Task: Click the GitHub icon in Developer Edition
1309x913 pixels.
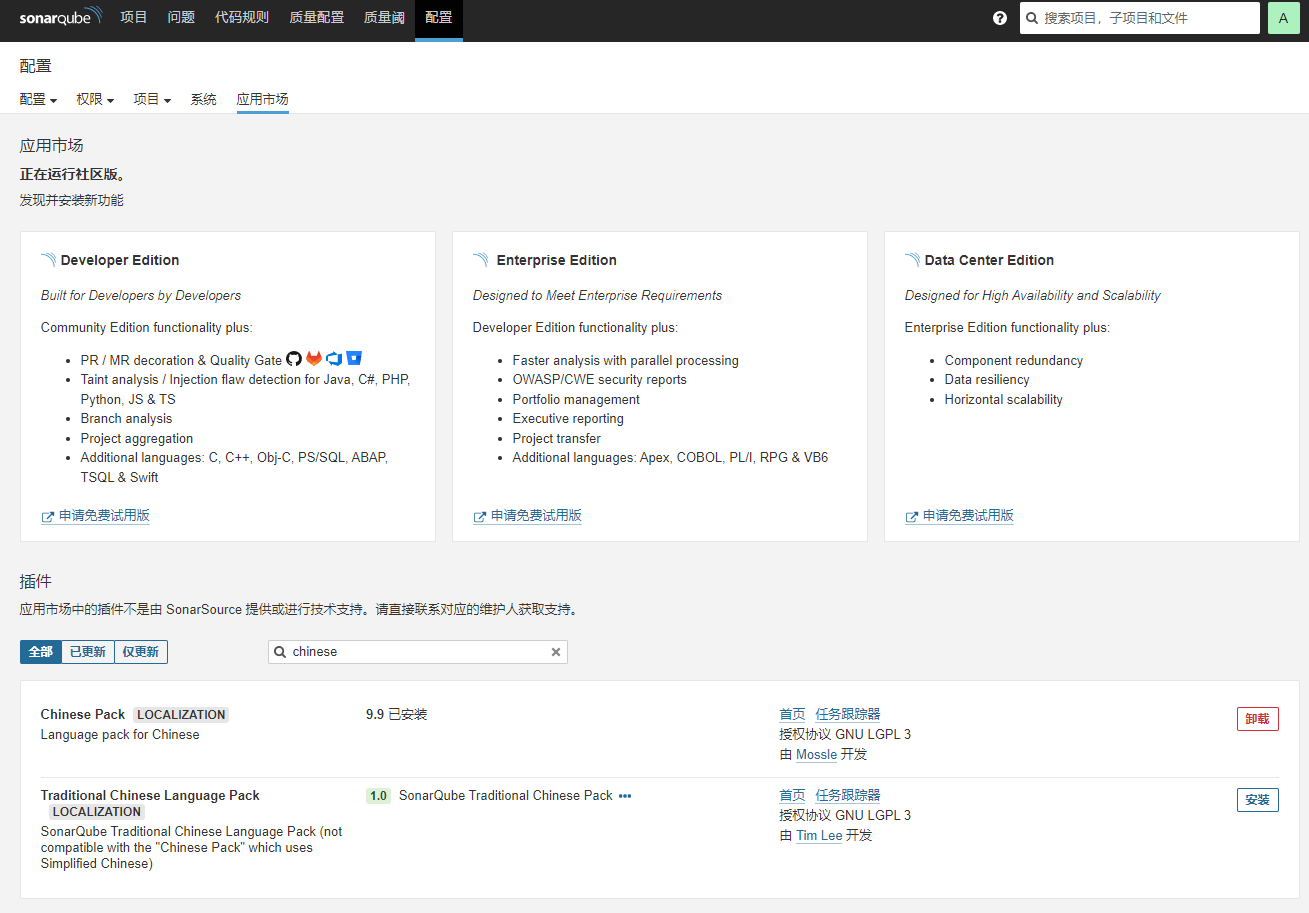Action: [294, 359]
